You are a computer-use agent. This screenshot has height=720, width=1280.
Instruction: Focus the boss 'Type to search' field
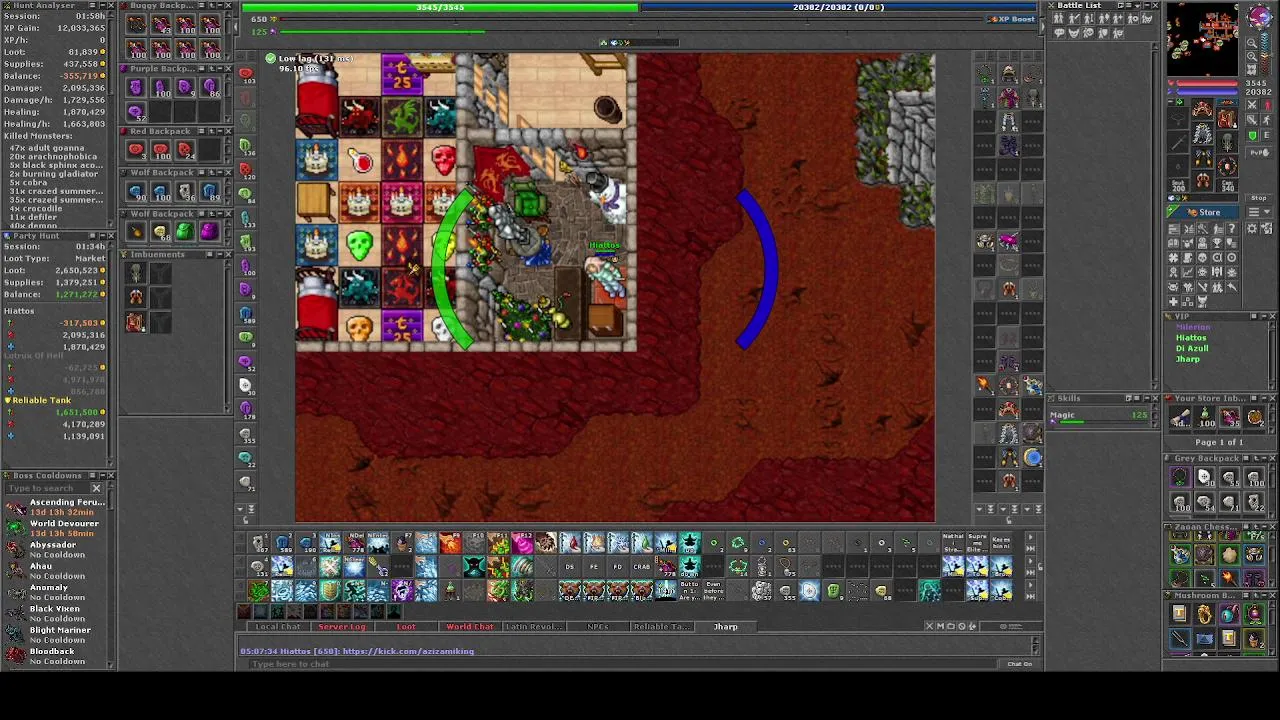click(47, 488)
